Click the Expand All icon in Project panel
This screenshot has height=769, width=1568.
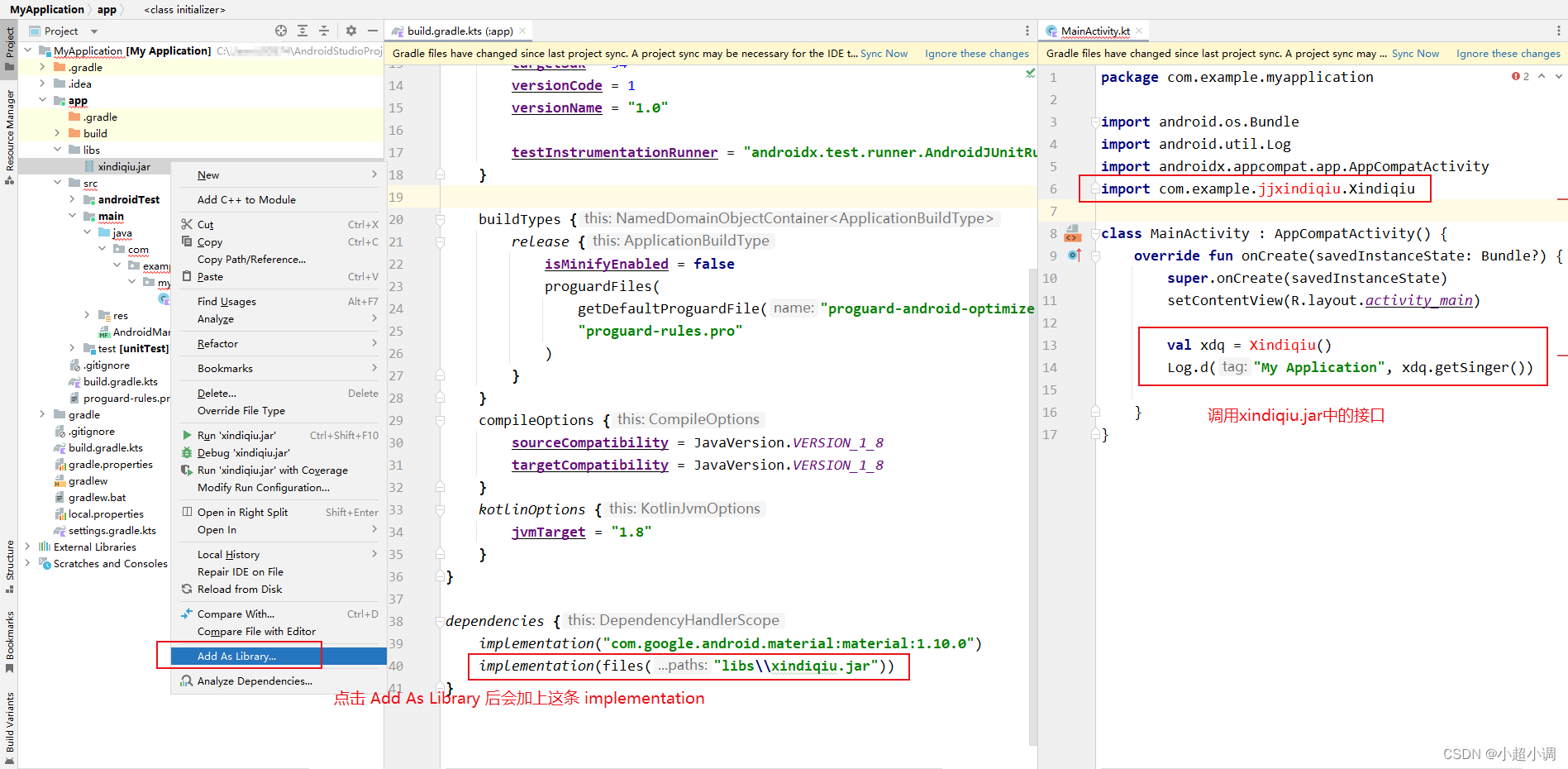click(x=303, y=31)
